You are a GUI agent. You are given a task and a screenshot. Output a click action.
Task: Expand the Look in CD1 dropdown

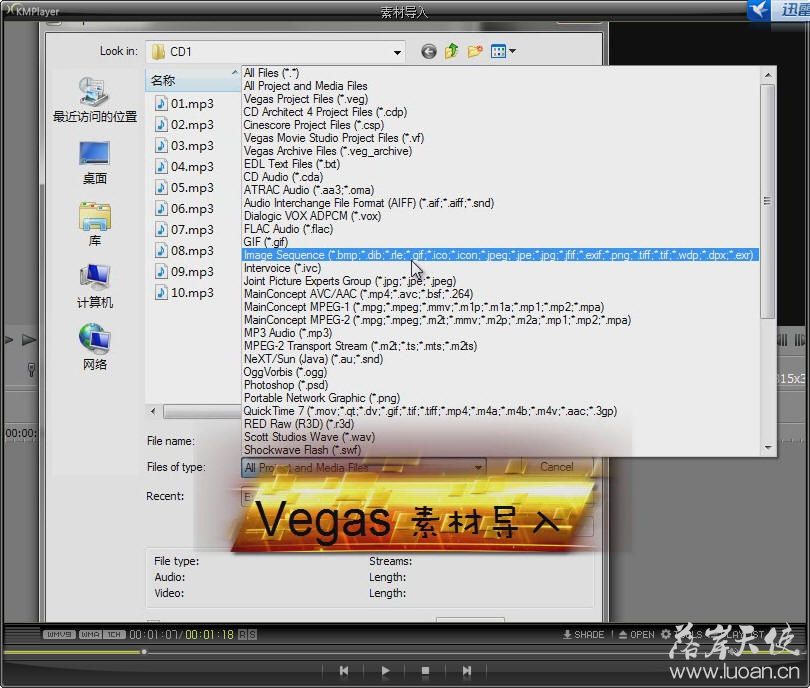pos(397,52)
